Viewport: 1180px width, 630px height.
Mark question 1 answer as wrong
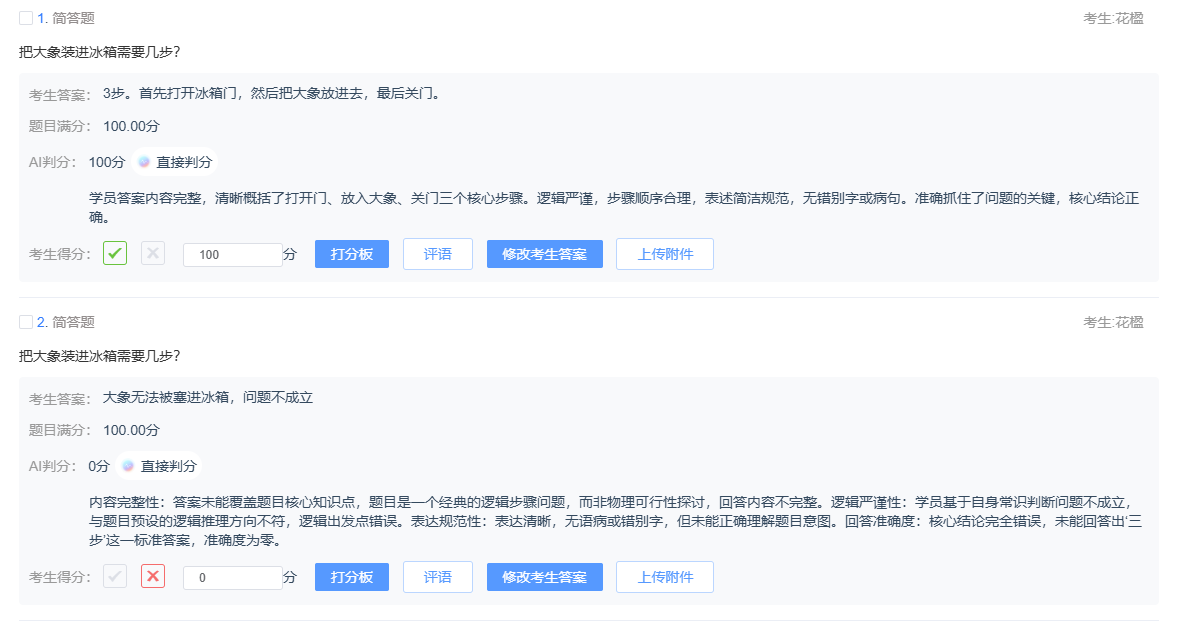(x=151, y=253)
